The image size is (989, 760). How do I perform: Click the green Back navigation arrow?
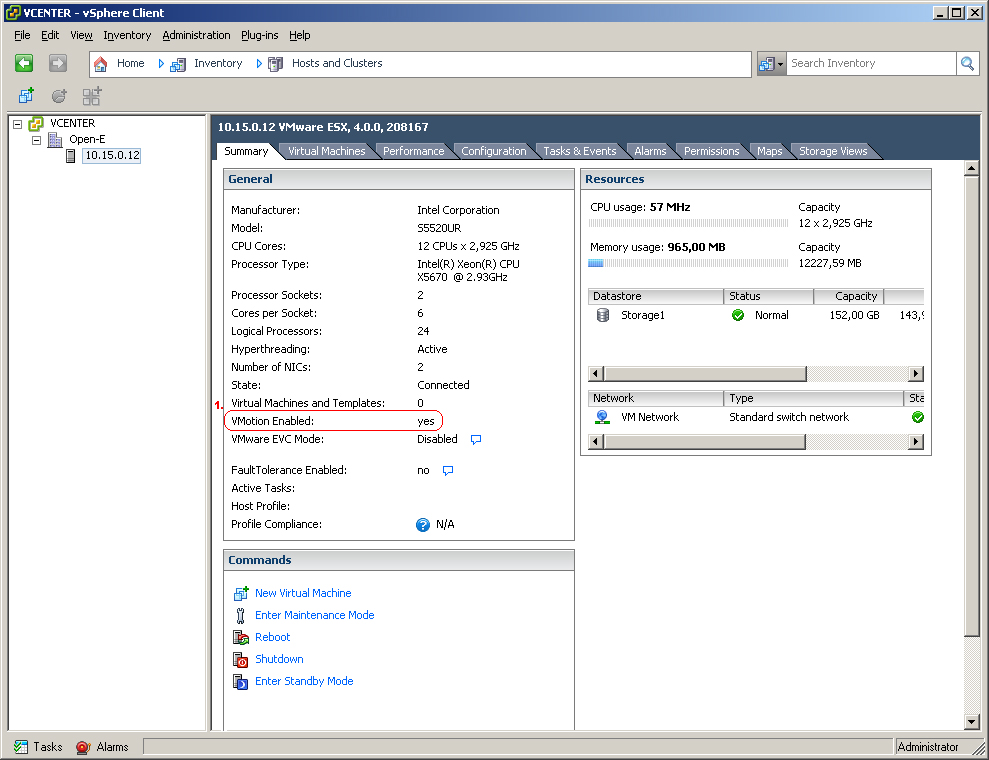click(x=24, y=63)
